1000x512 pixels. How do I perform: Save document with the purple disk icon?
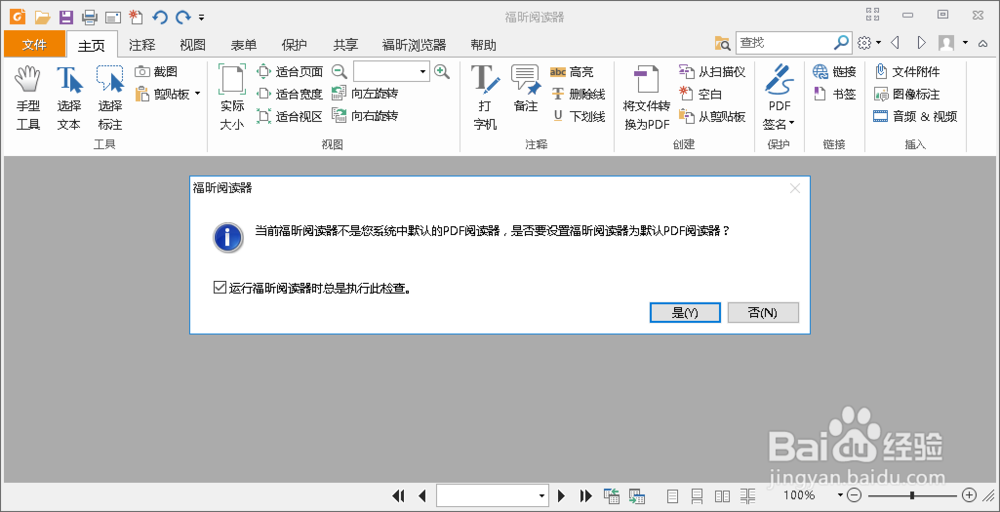tap(66, 17)
